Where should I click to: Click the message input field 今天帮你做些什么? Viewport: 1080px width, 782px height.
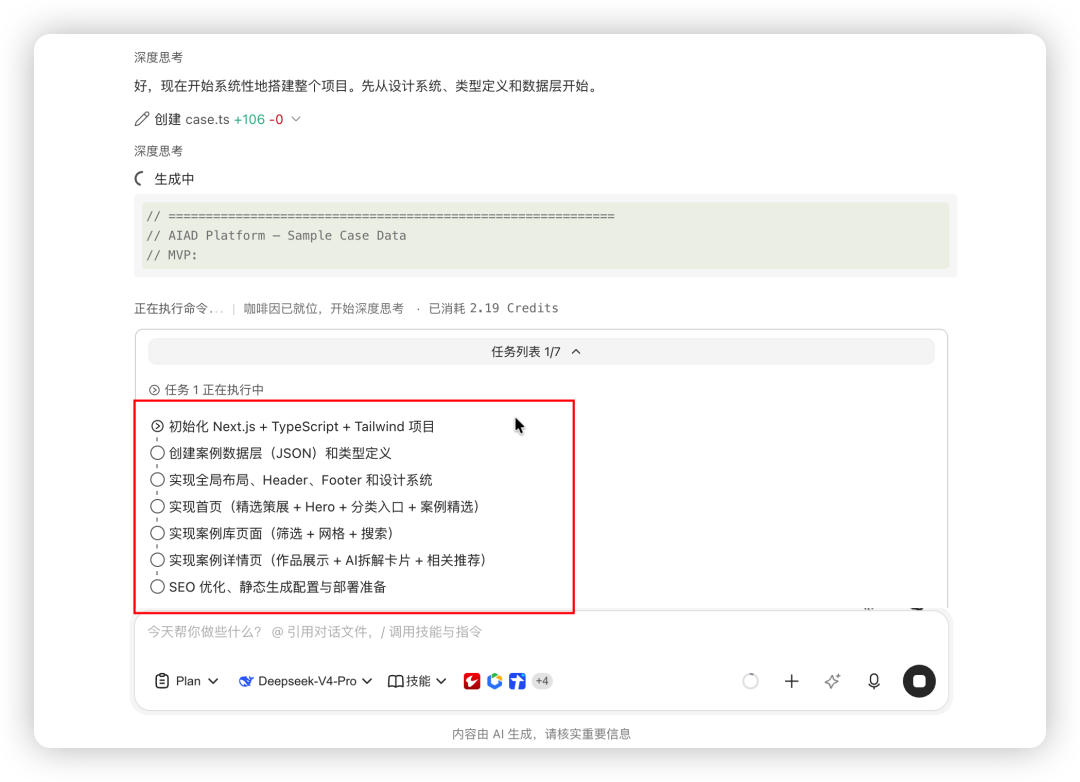tap(541, 632)
